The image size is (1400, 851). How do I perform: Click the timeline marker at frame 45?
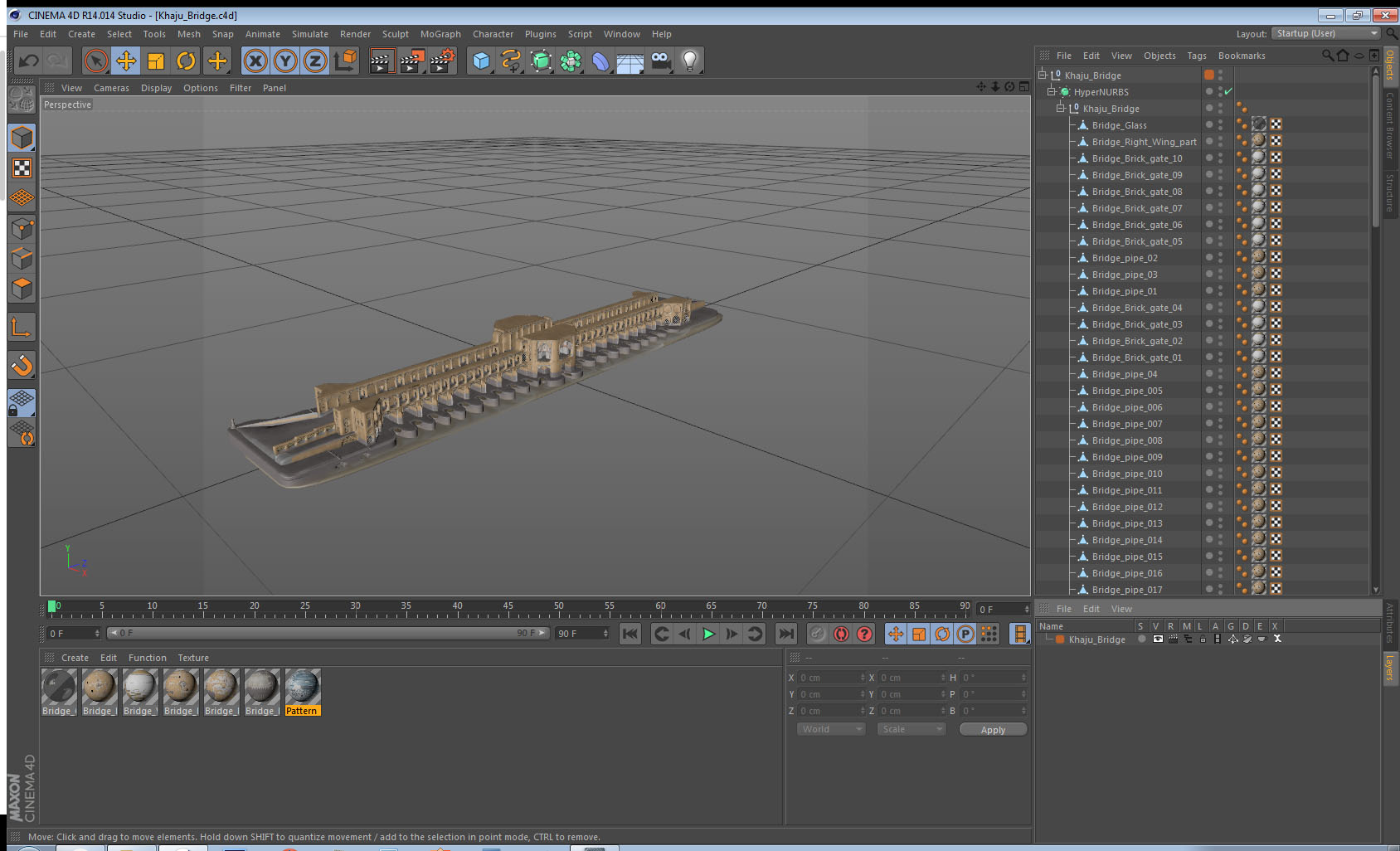(508, 608)
